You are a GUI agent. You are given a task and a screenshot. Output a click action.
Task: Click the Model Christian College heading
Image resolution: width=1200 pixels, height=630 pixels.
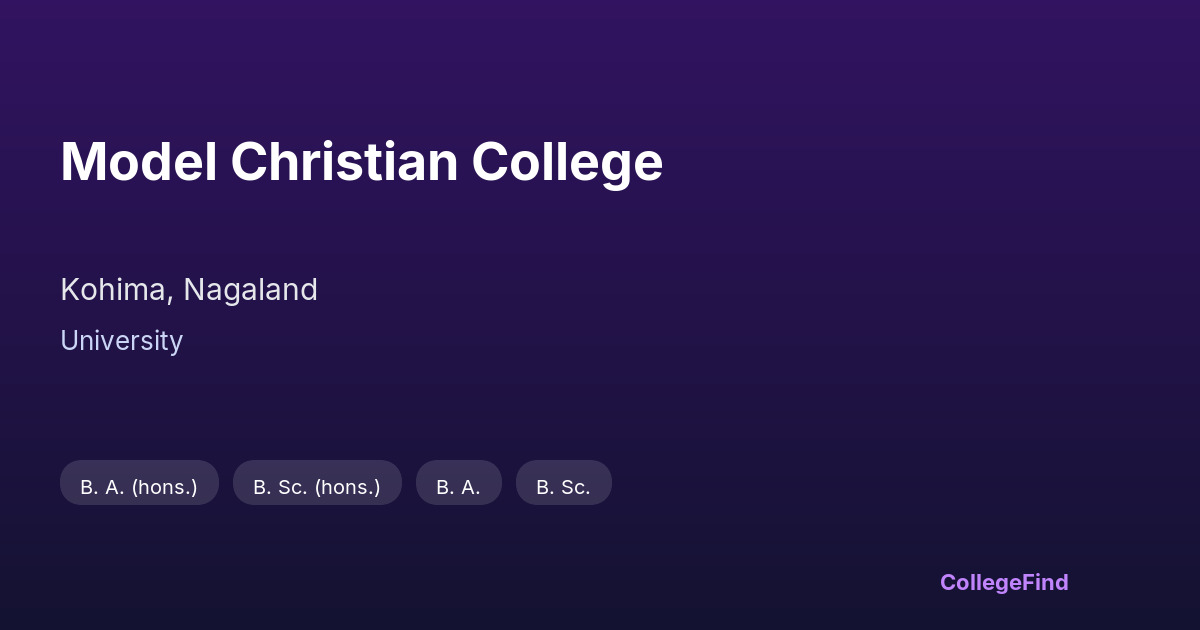click(361, 162)
